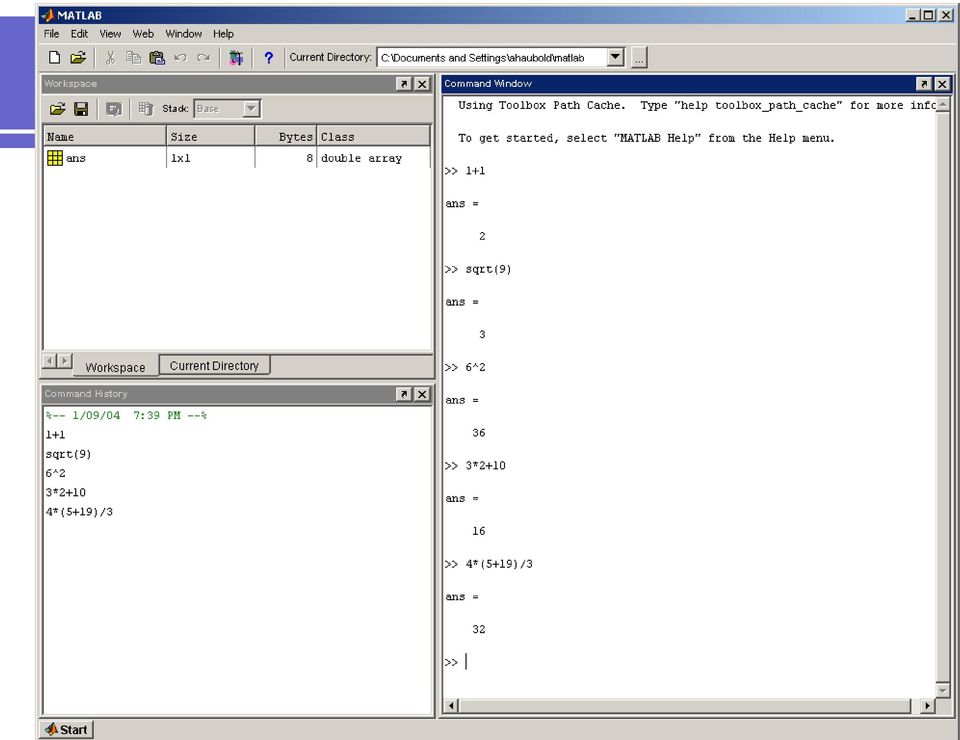Close the Command Window panel

[x=943, y=84]
